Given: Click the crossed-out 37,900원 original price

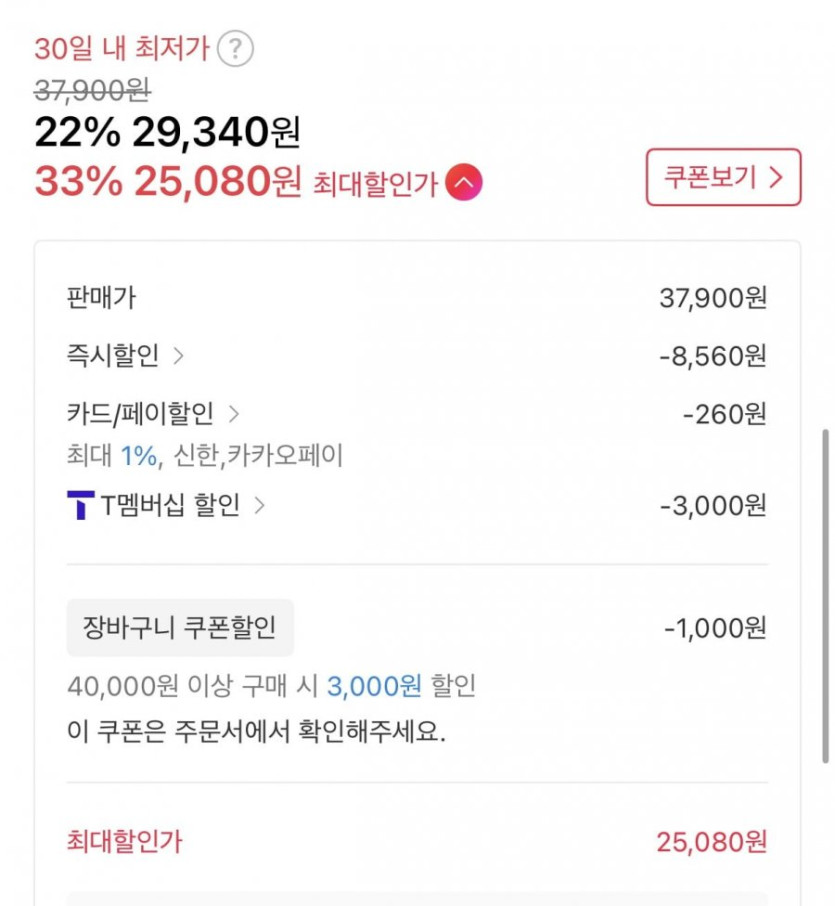Looking at the screenshot, I should tap(92, 91).
